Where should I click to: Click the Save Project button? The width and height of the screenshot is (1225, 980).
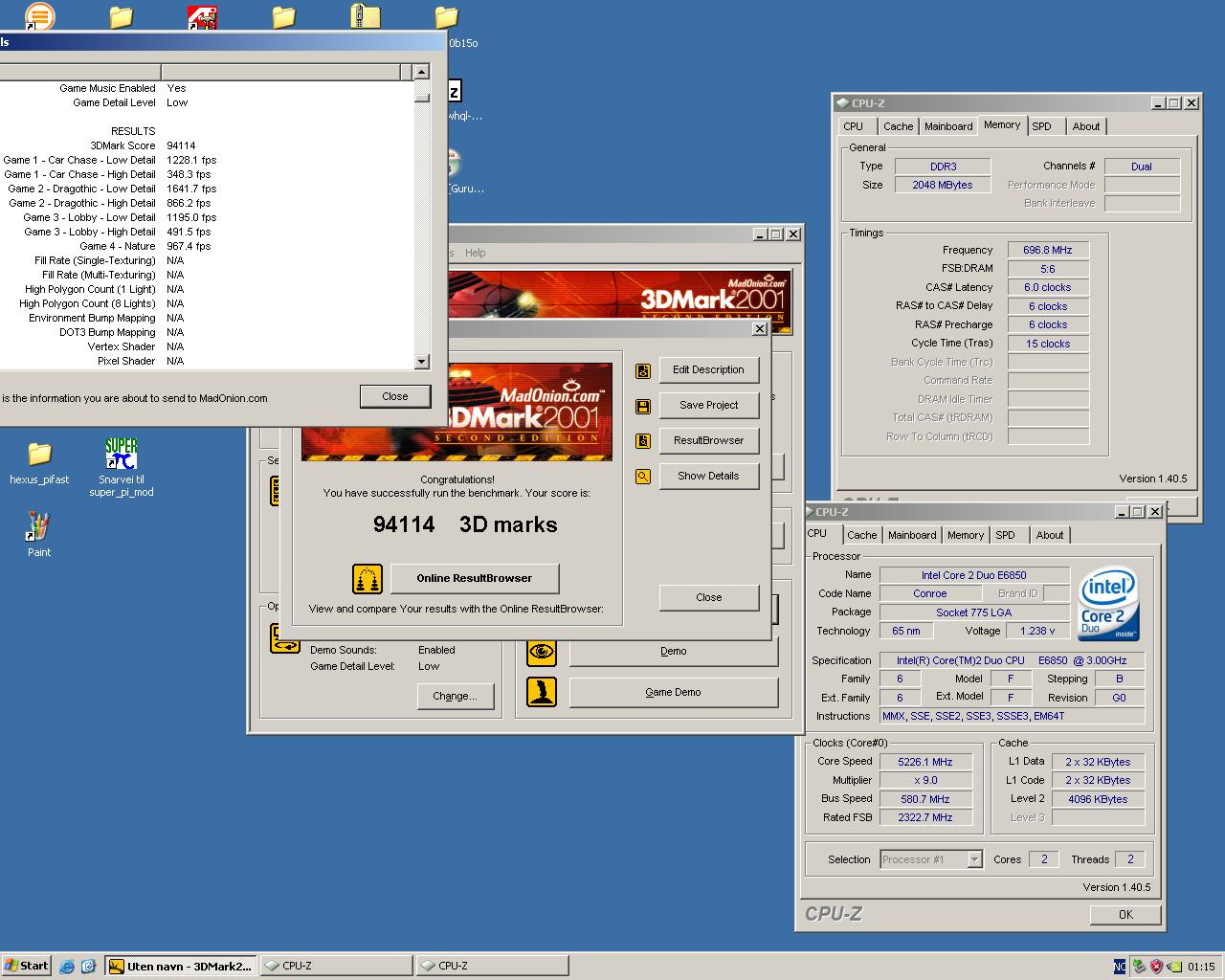coord(708,406)
